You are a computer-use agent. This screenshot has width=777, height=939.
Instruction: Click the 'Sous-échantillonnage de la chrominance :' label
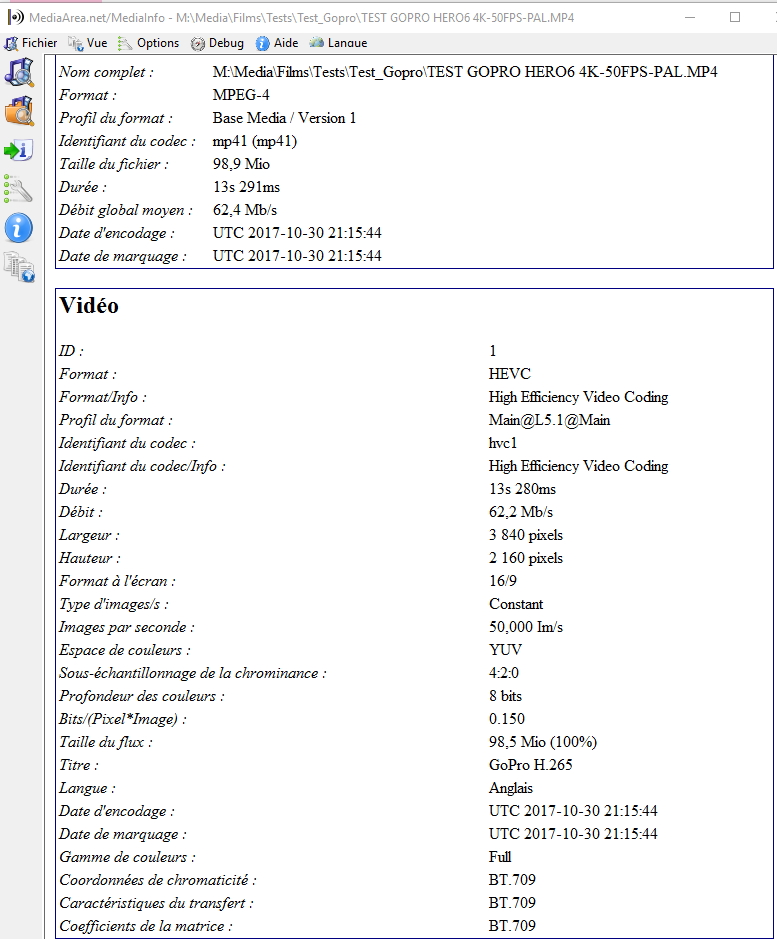coord(192,673)
